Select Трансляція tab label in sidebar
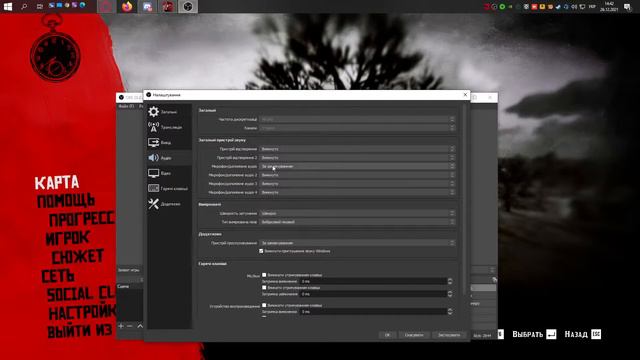This screenshot has width=640, height=360. point(171,127)
